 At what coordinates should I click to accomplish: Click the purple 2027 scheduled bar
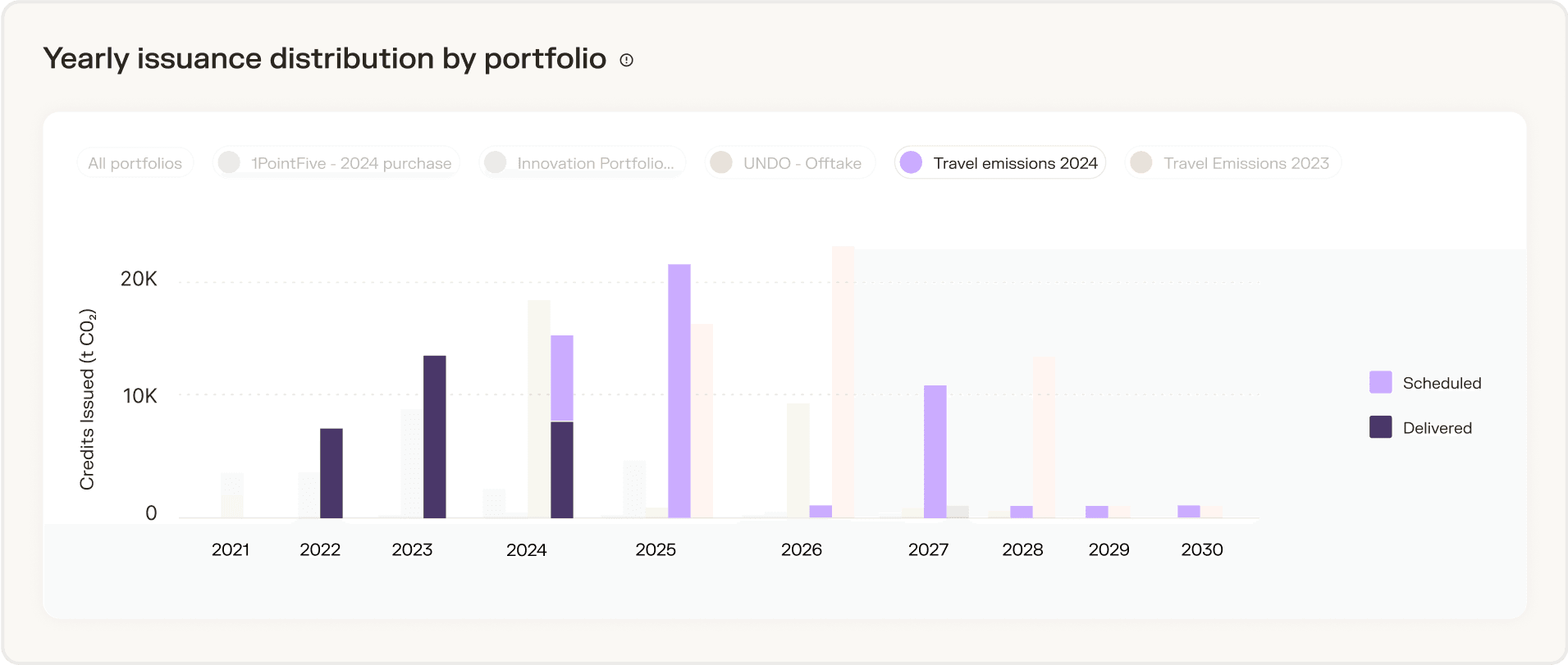(x=935, y=451)
